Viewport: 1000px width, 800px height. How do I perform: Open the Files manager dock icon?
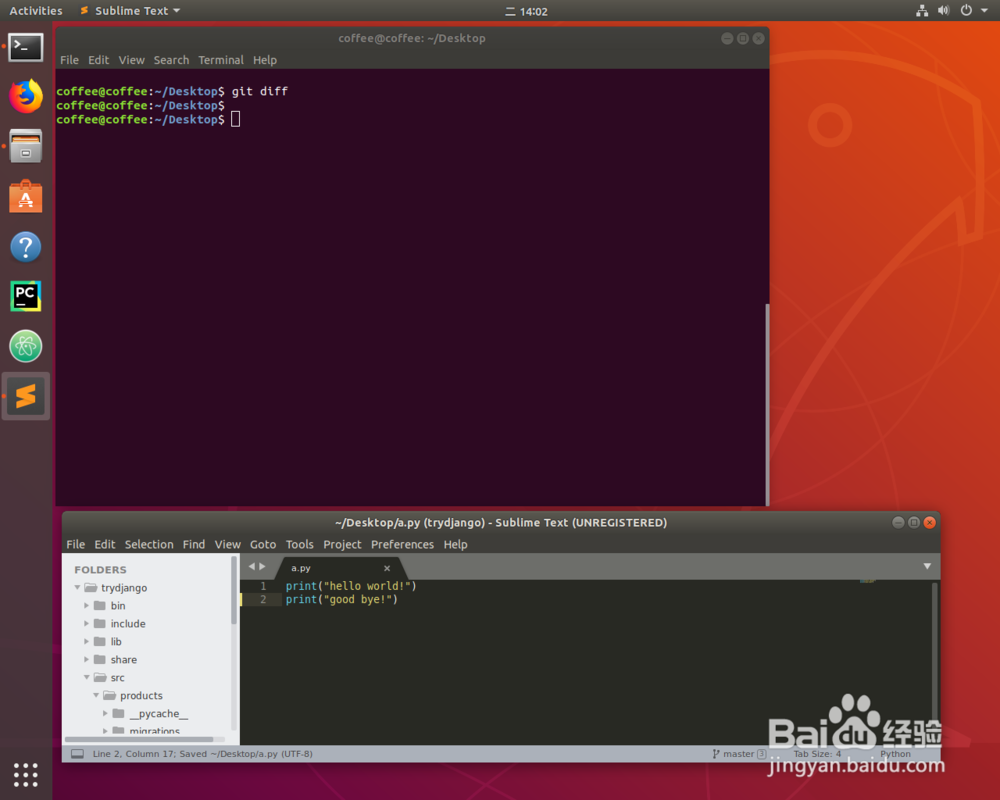[x=26, y=146]
